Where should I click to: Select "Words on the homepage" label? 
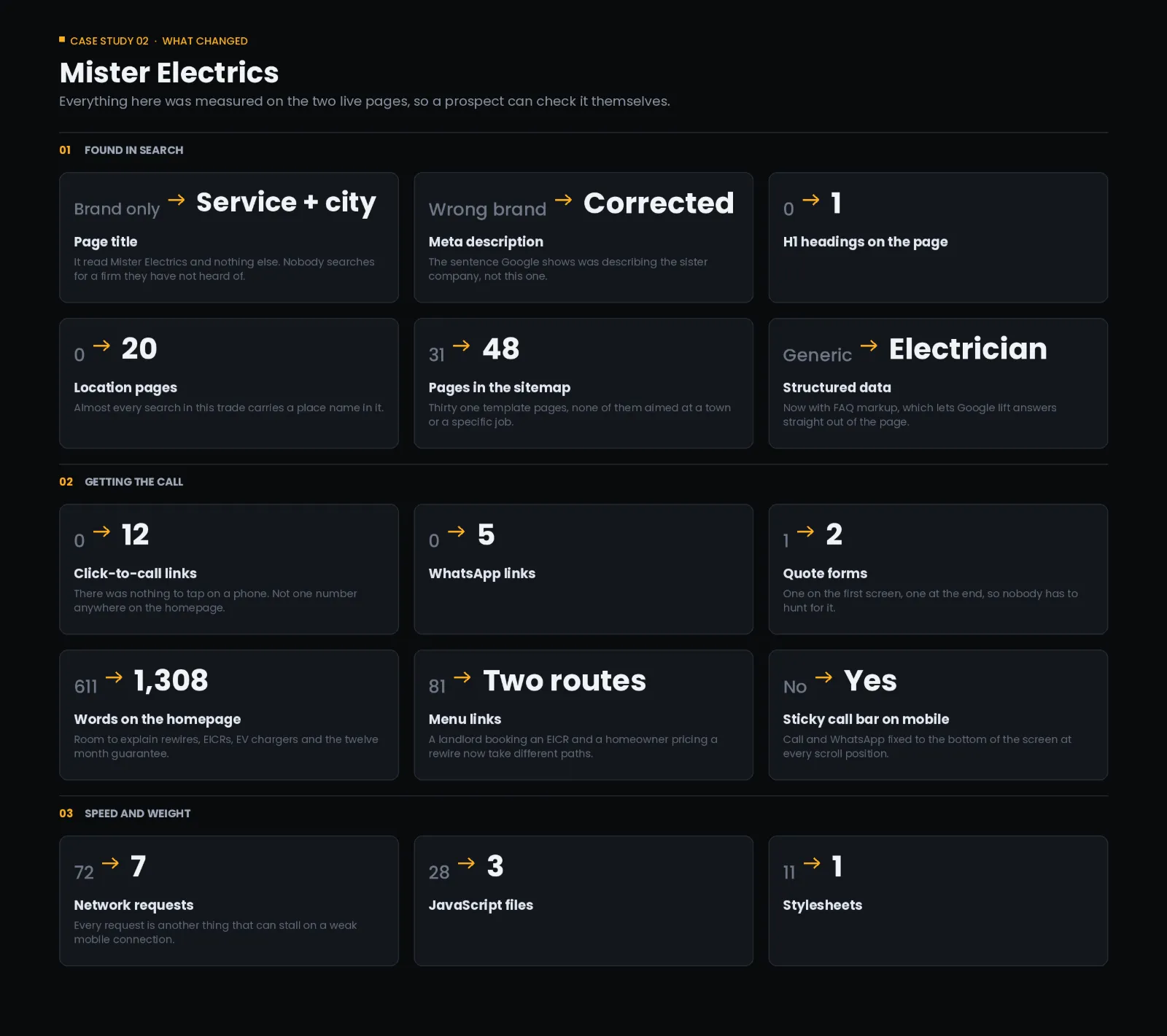(x=158, y=720)
